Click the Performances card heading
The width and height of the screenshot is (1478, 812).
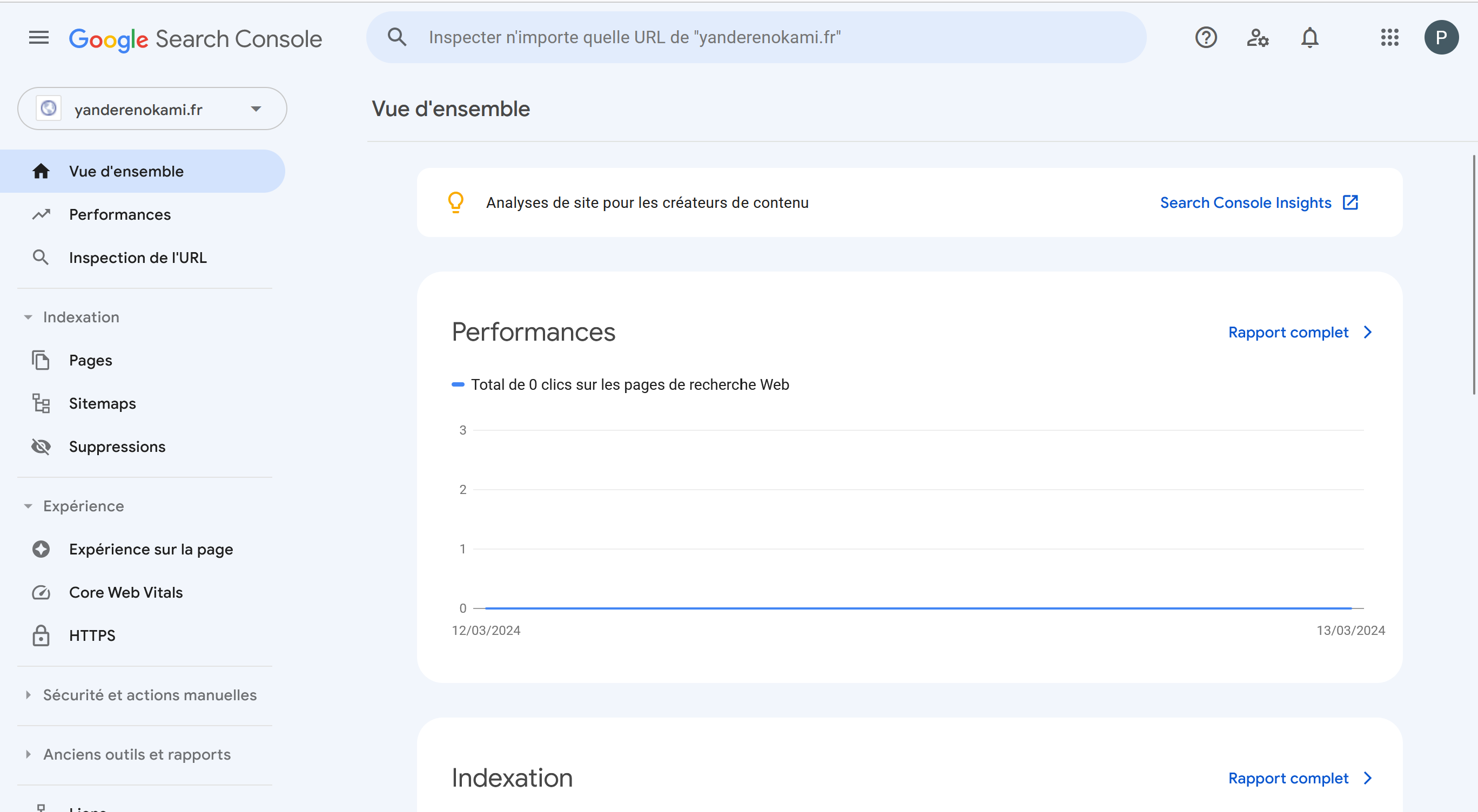[x=533, y=332]
